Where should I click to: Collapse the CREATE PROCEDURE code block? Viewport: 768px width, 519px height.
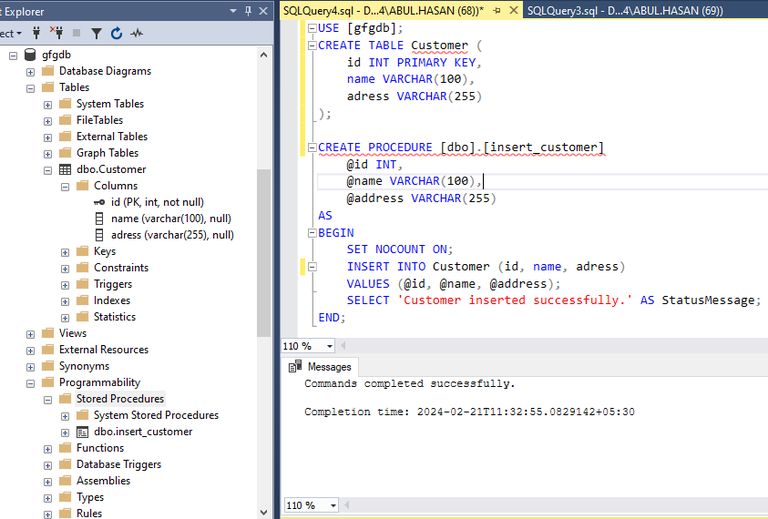312,147
